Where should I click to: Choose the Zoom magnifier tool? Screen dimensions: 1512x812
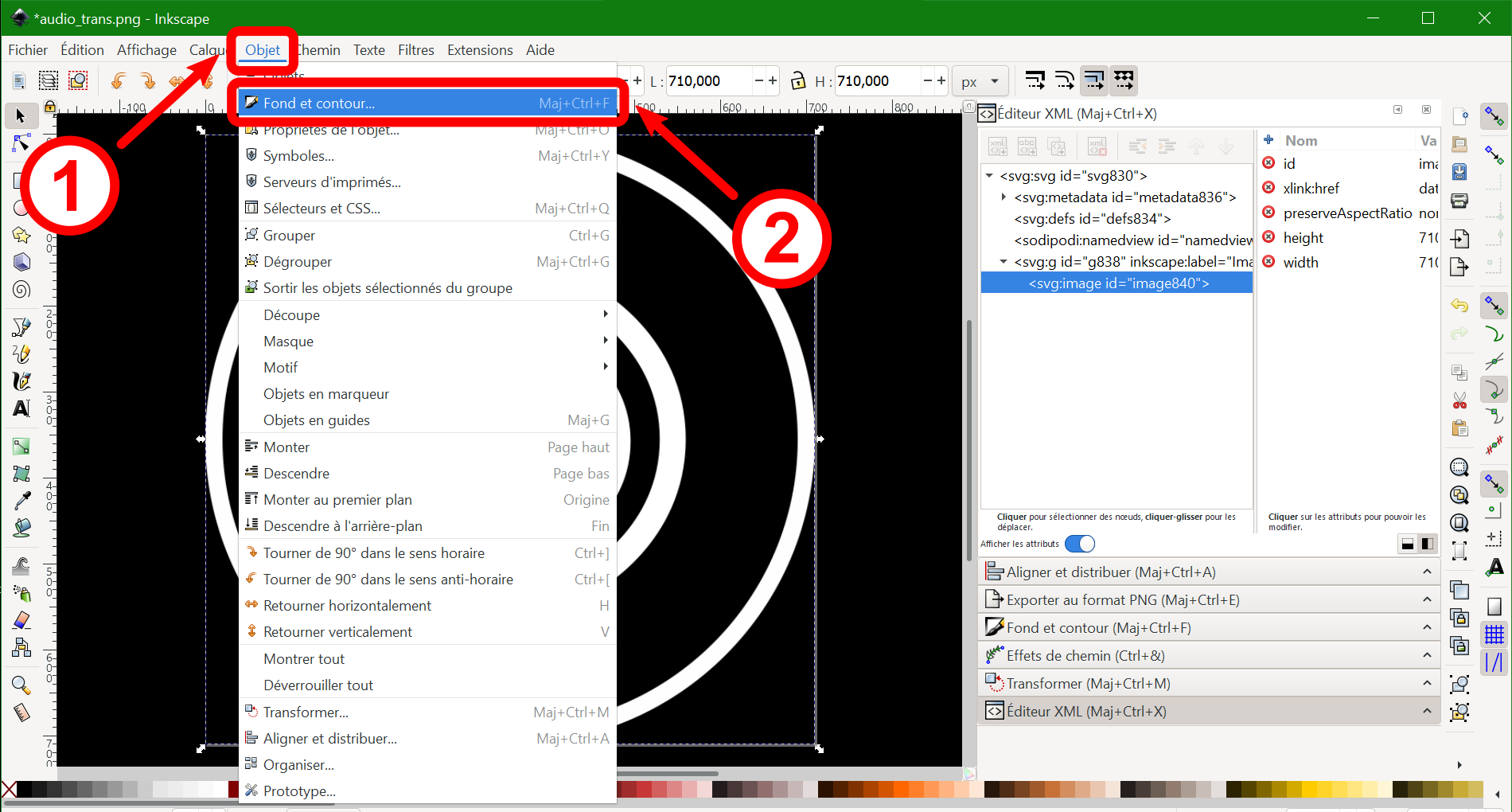[x=21, y=685]
